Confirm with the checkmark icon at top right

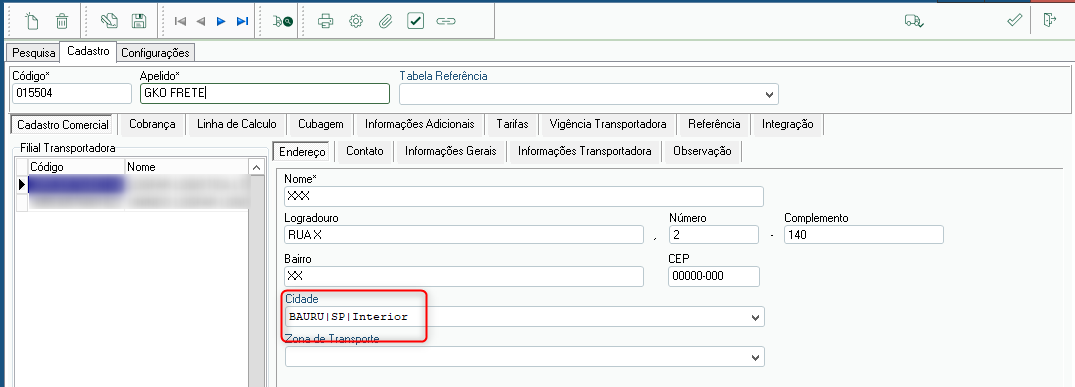[x=1015, y=21]
